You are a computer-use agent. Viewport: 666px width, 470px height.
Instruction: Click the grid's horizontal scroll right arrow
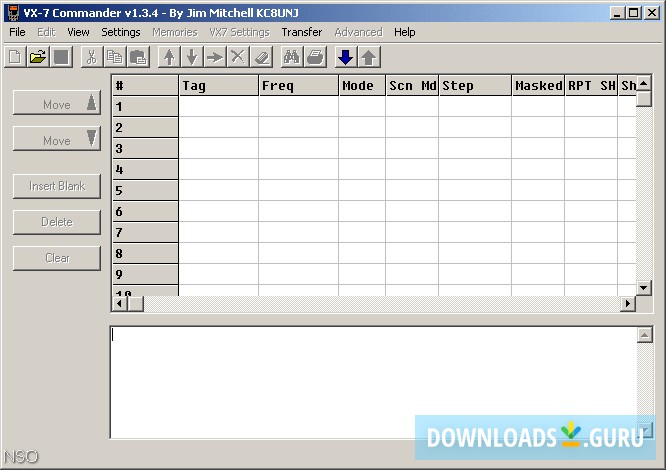point(628,304)
